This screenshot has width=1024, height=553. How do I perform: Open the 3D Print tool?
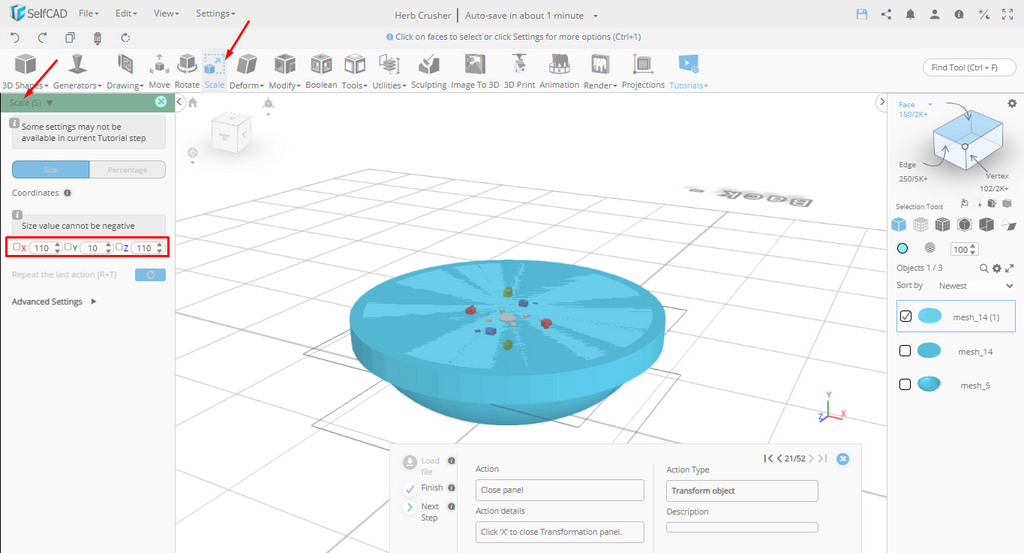[x=519, y=71]
